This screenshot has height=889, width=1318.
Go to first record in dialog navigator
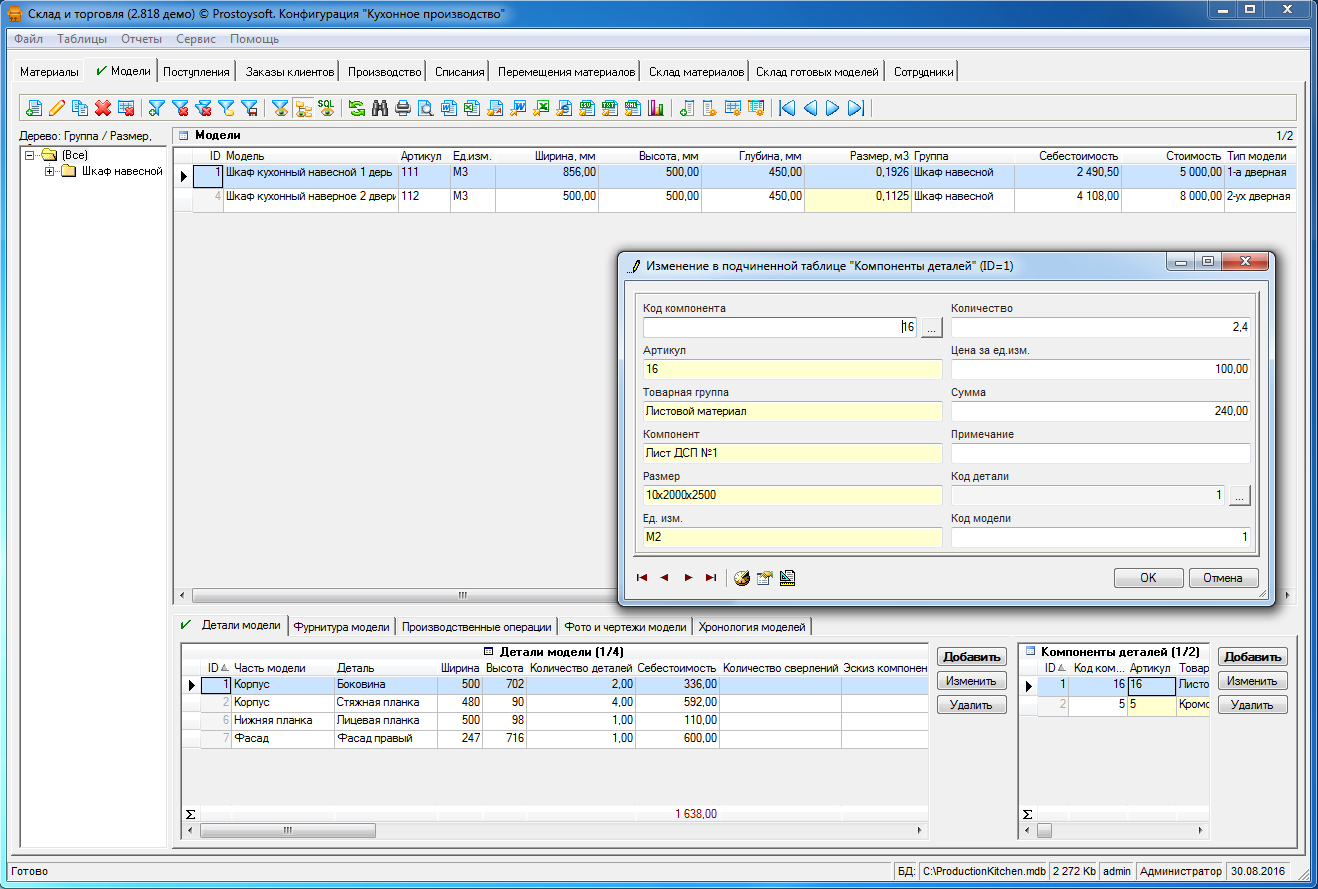(x=642, y=578)
